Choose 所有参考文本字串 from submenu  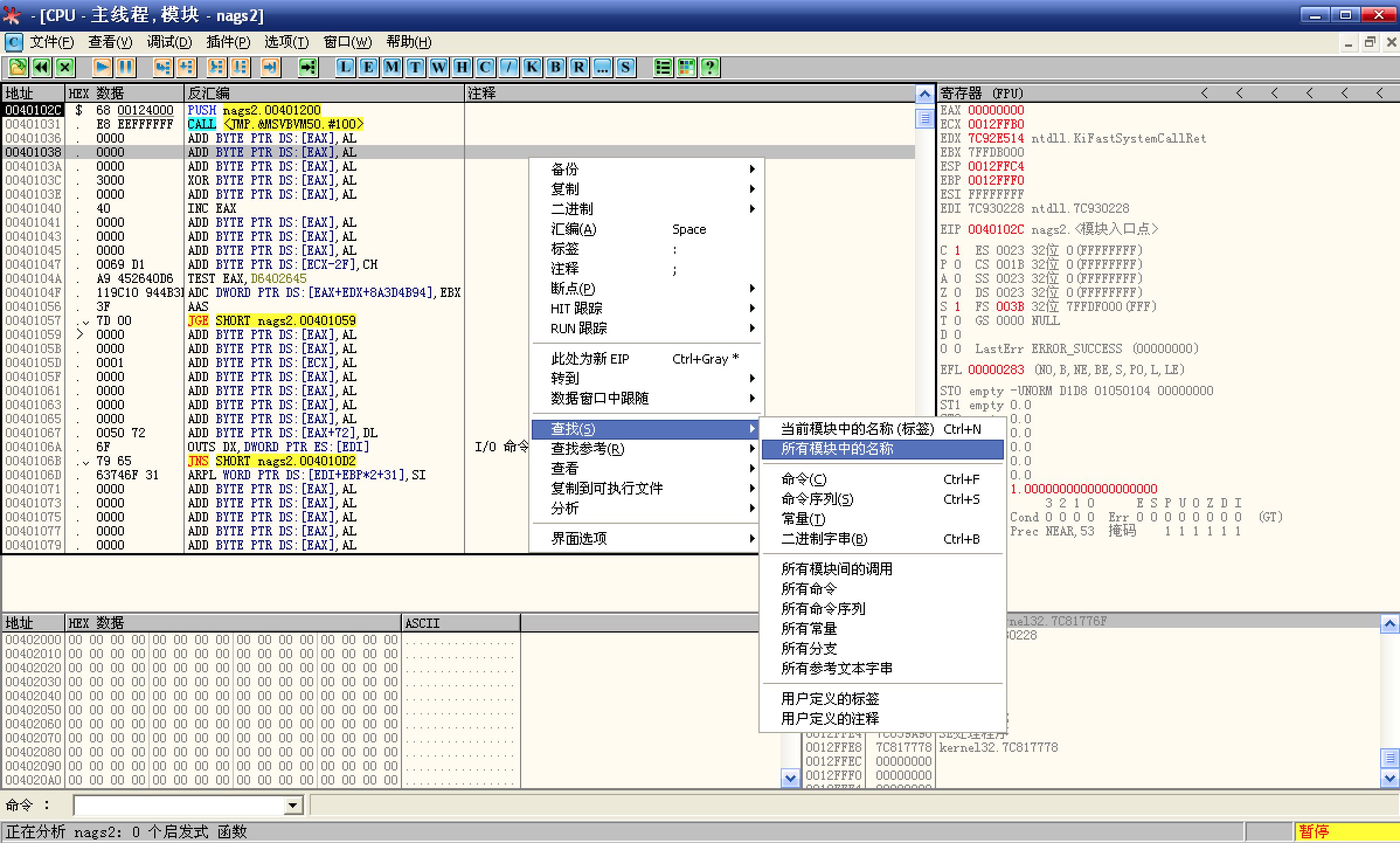[836, 668]
